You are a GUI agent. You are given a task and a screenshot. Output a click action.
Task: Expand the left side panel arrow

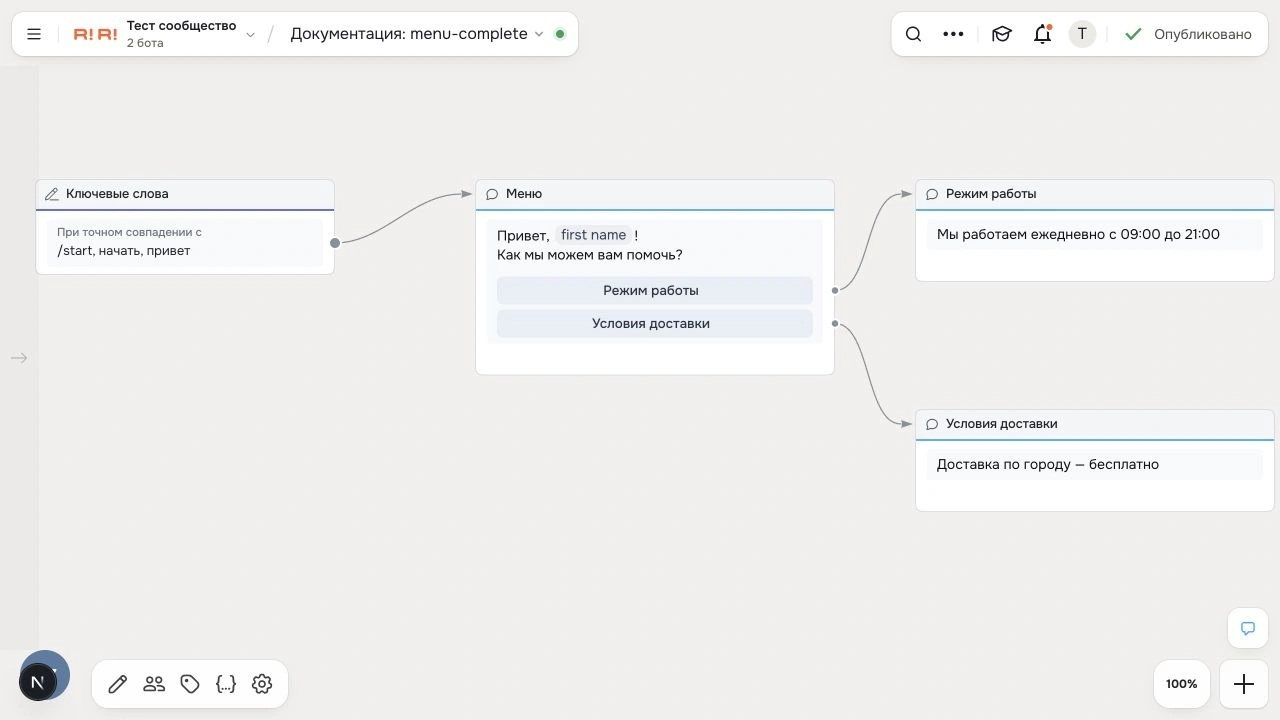pos(19,358)
